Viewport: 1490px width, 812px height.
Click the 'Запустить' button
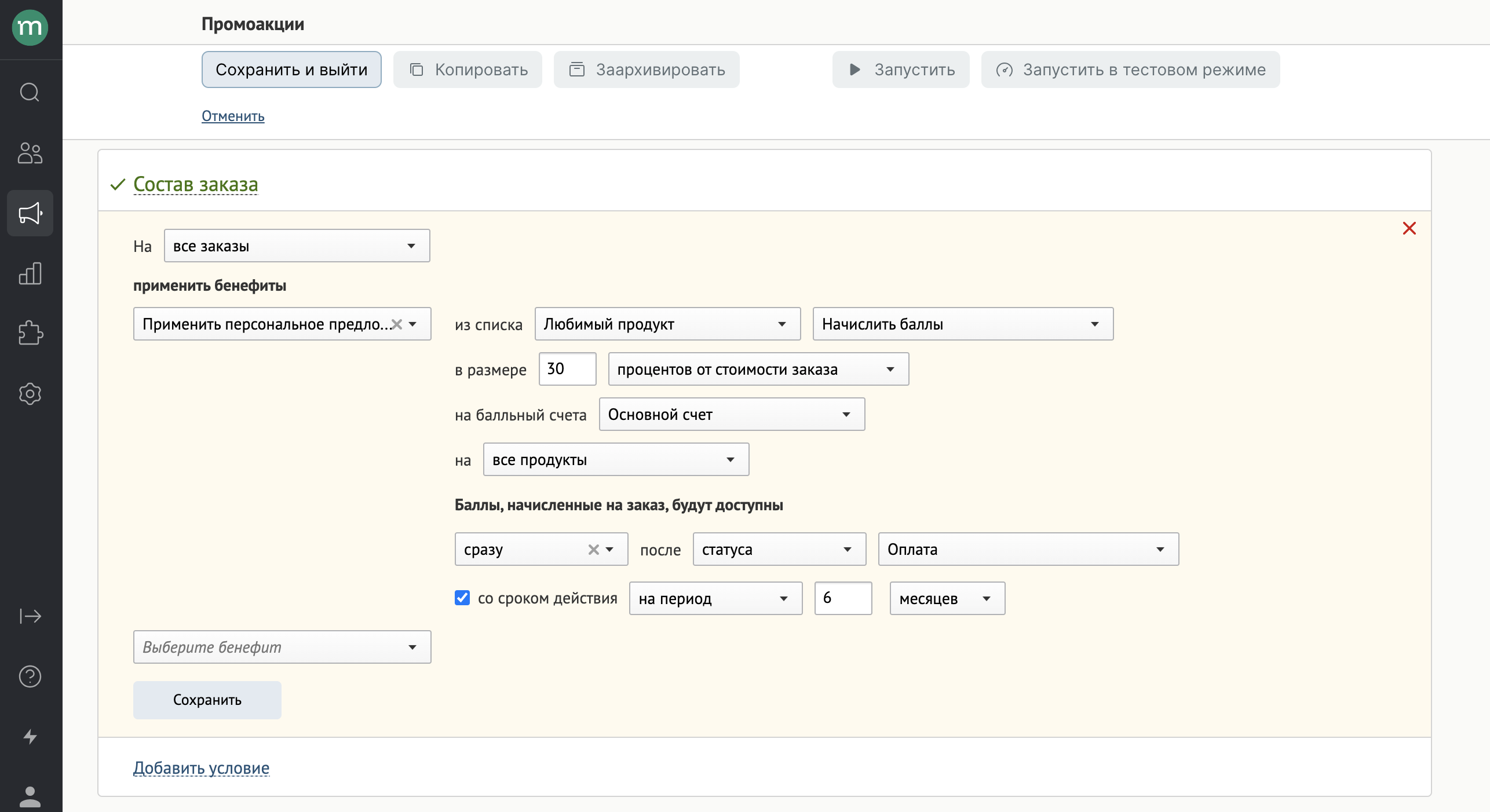point(901,70)
